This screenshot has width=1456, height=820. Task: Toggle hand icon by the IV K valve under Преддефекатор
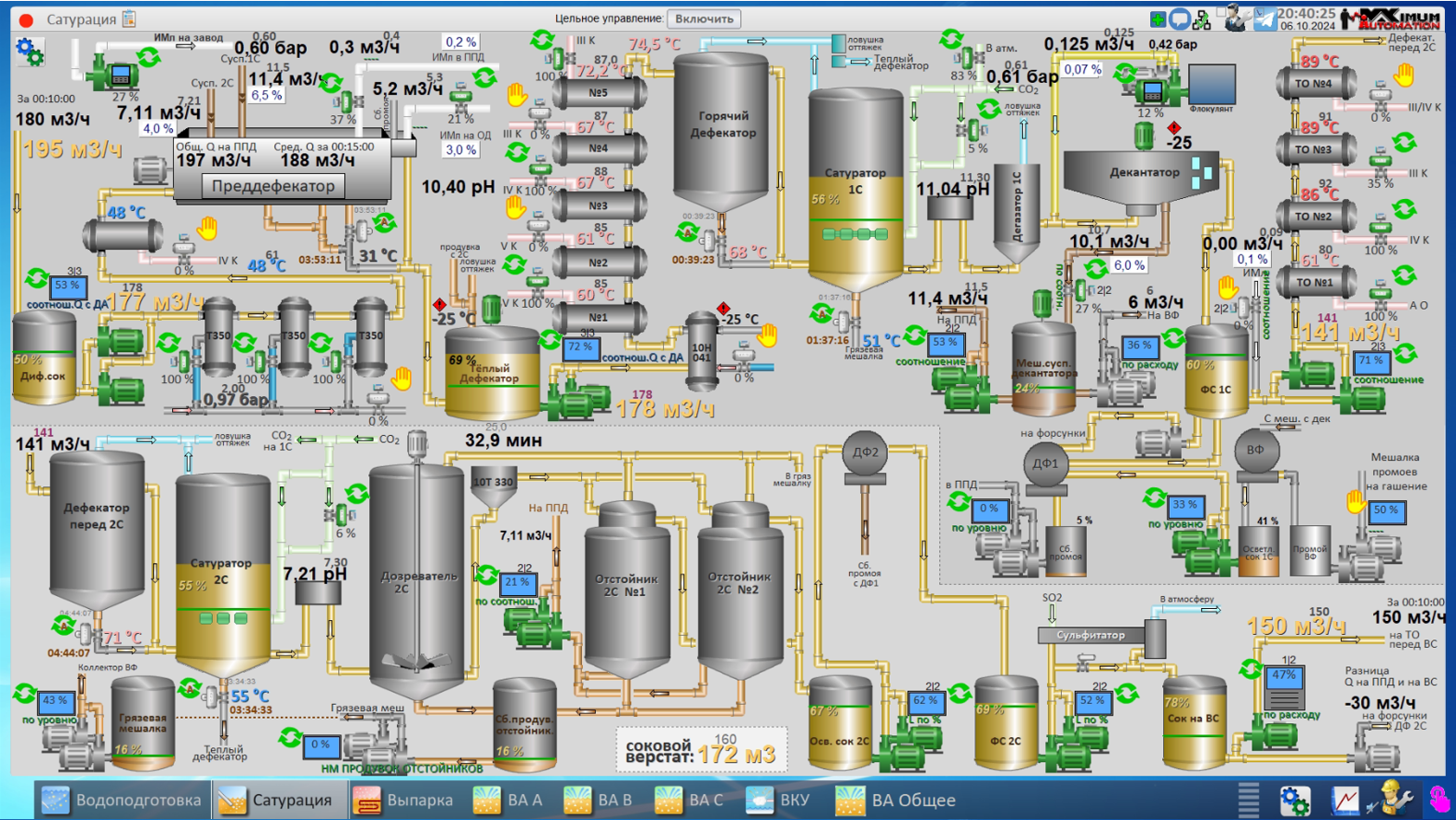(x=208, y=228)
